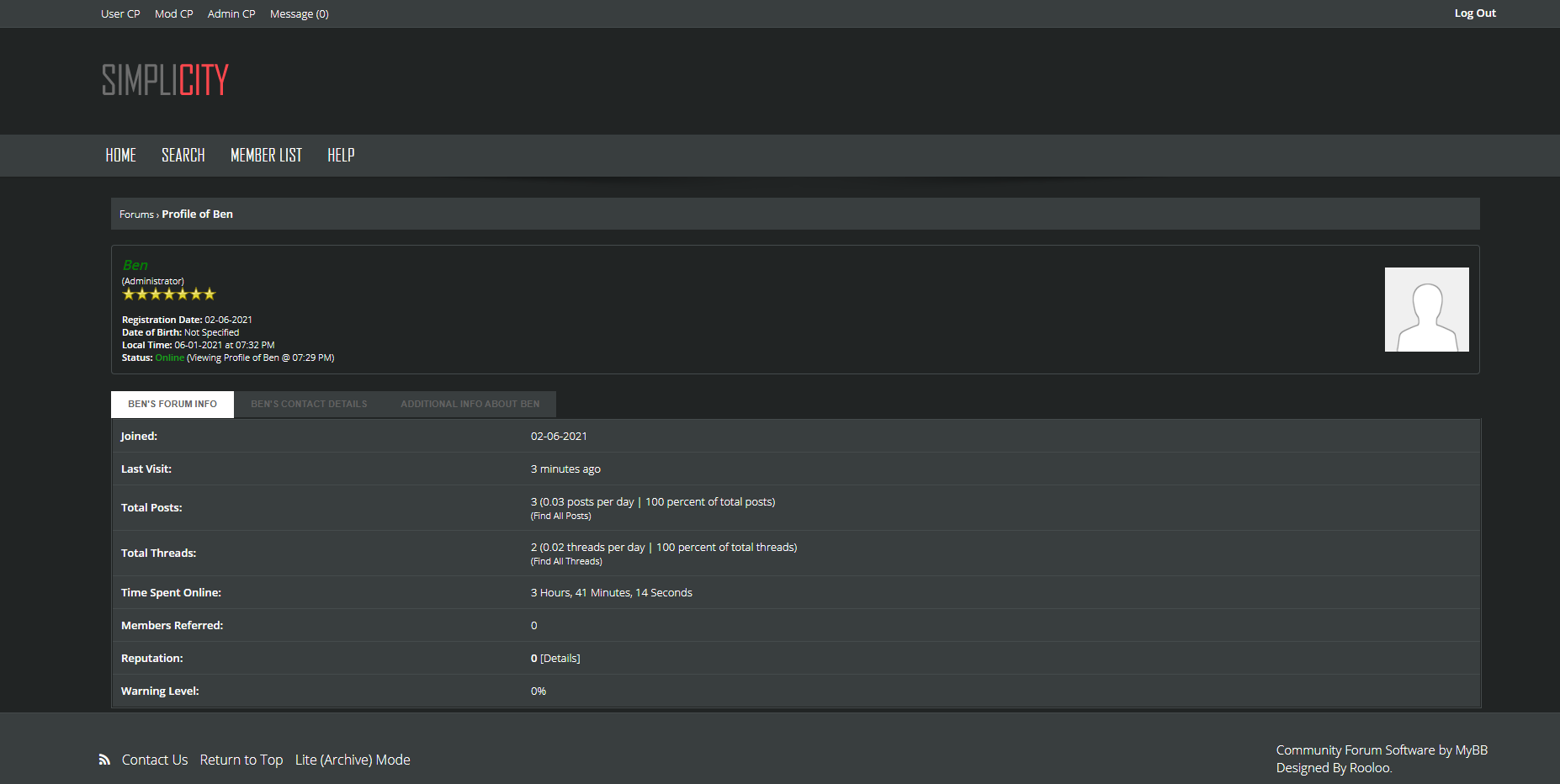Viewport: 1560px width, 784px height.
Task: Click the administrator star rating icons
Action: tap(169, 294)
